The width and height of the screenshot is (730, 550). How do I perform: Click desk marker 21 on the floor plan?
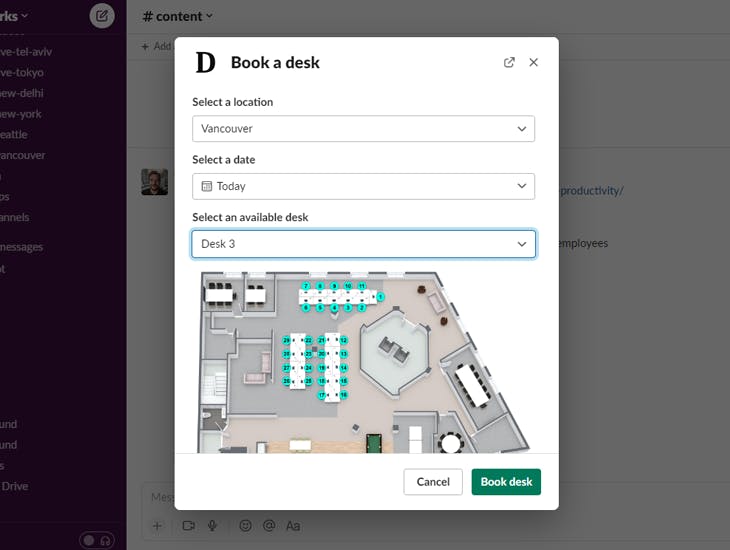click(x=321, y=340)
